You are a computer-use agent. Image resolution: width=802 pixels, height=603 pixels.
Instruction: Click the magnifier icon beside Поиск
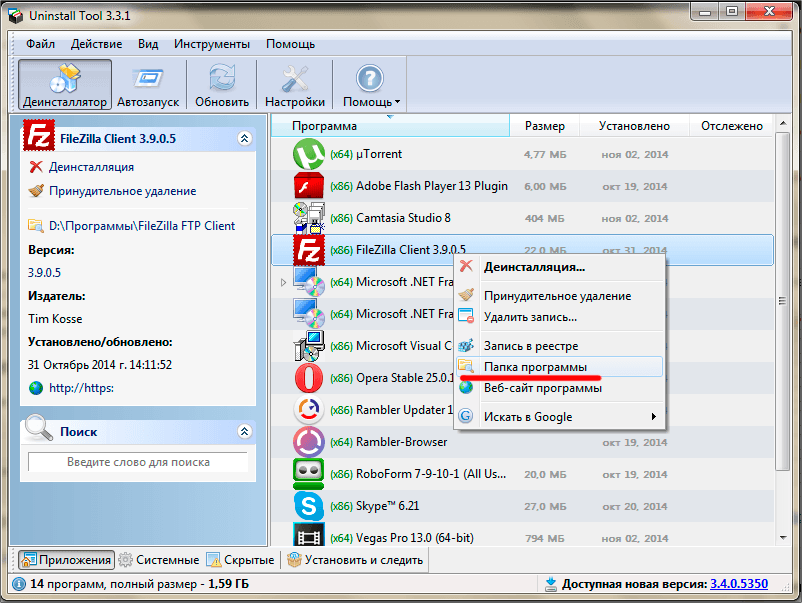click(x=39, y=428)
